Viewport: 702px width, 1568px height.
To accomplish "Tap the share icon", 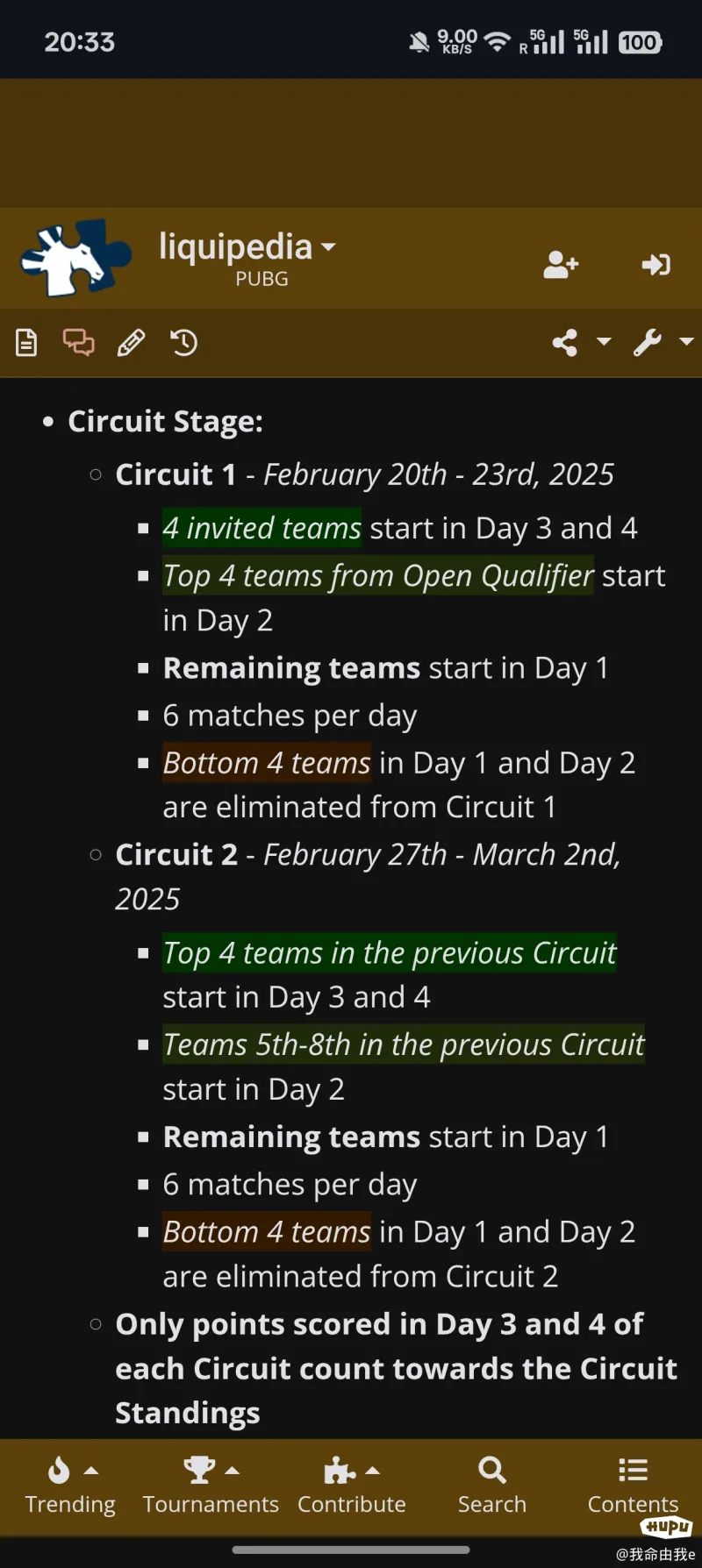I will click(565, 342).
